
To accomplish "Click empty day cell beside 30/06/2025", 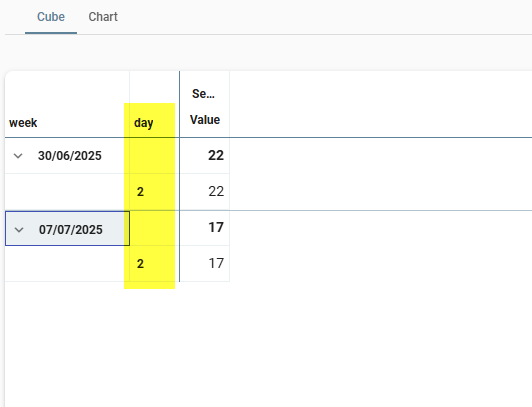I will 154,156.
